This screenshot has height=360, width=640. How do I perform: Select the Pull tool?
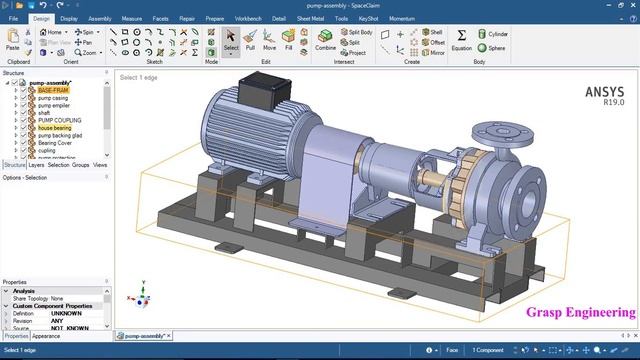[x=250, y=41]
